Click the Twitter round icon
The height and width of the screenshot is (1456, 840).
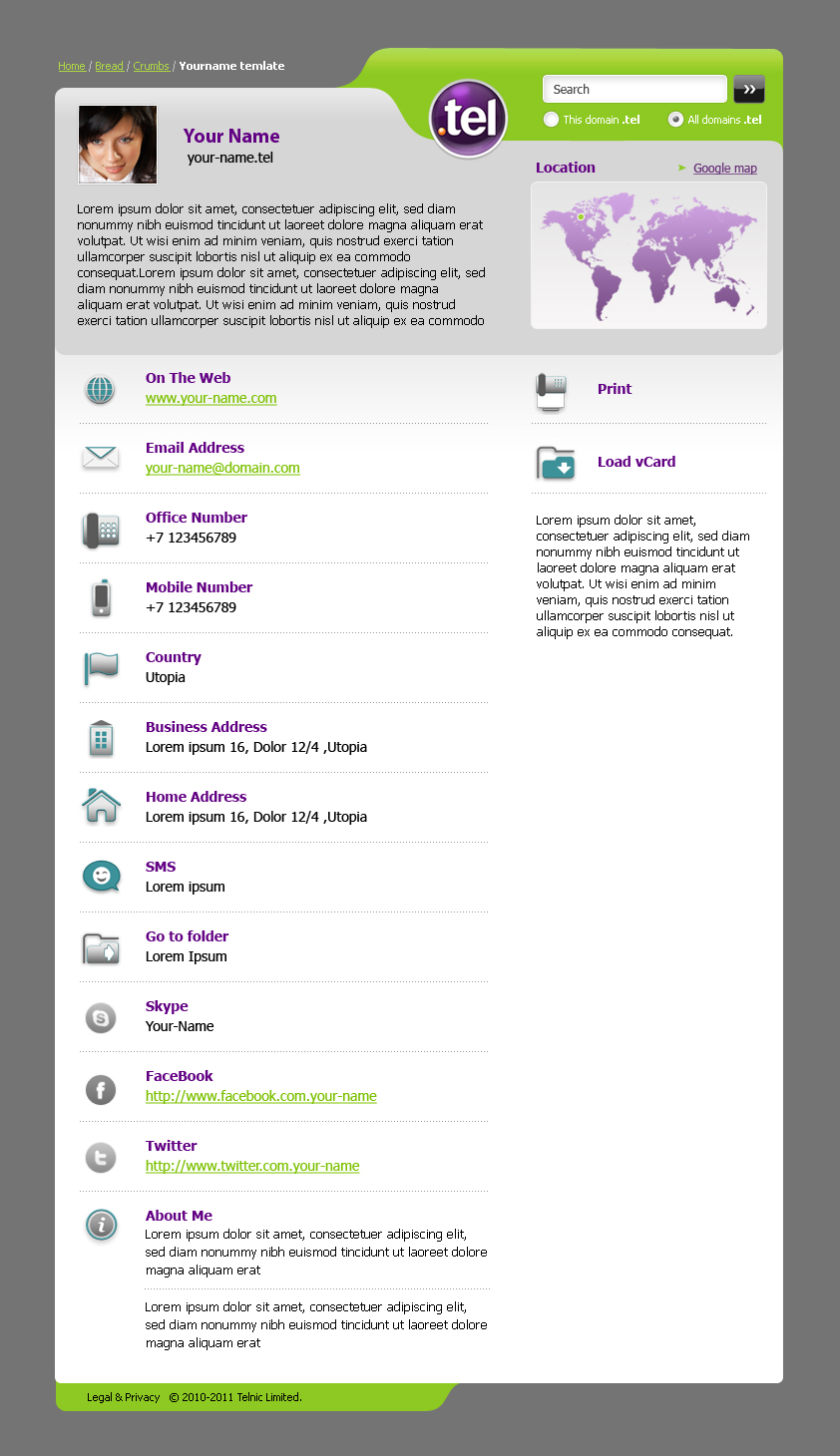(x=101, y=1158)
